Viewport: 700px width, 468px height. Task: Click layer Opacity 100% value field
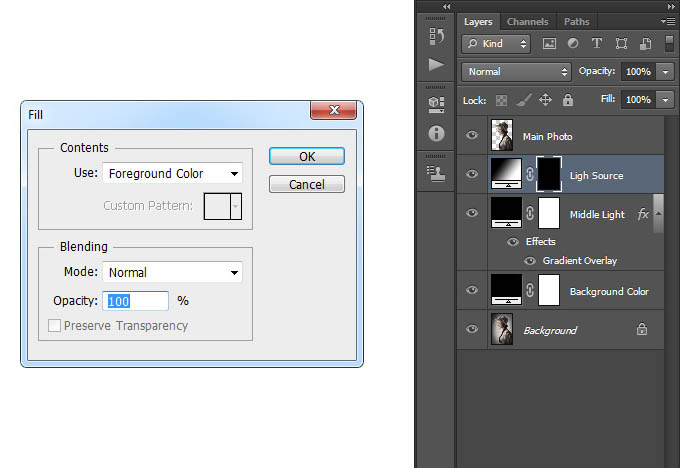point(638,71)
